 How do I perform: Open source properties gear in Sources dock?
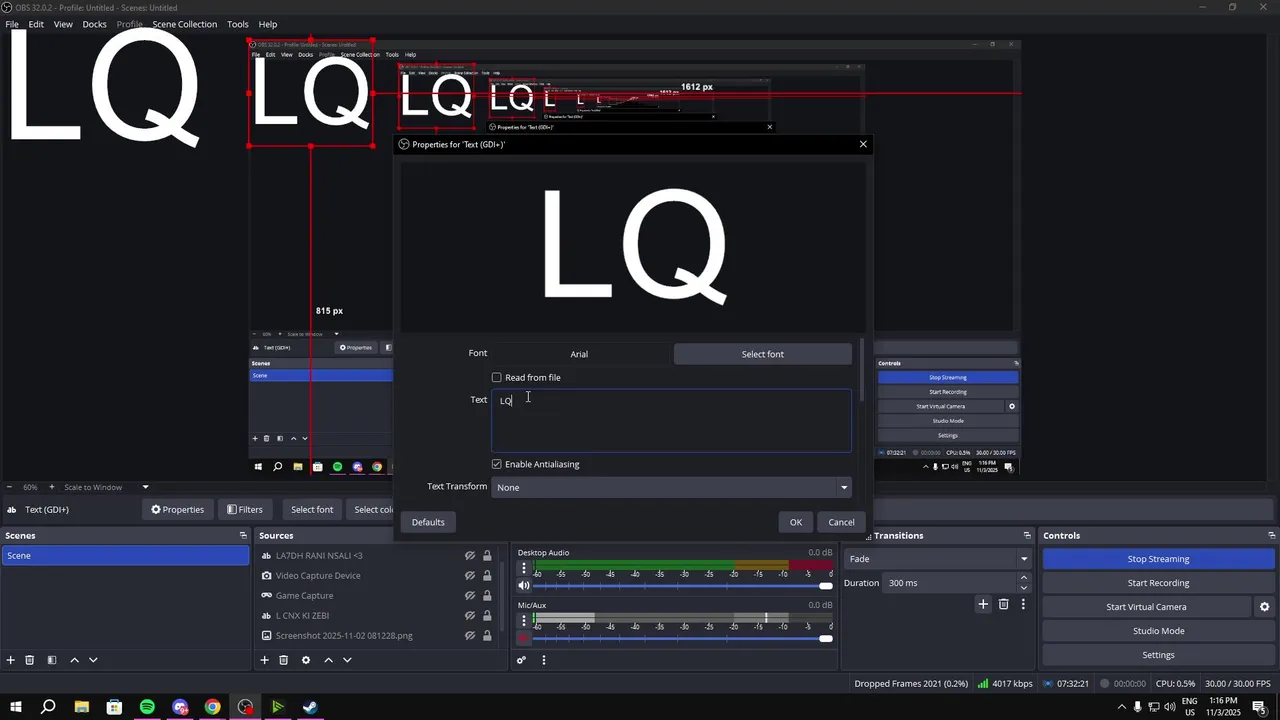pyautogui.click(x=306, y=660)
